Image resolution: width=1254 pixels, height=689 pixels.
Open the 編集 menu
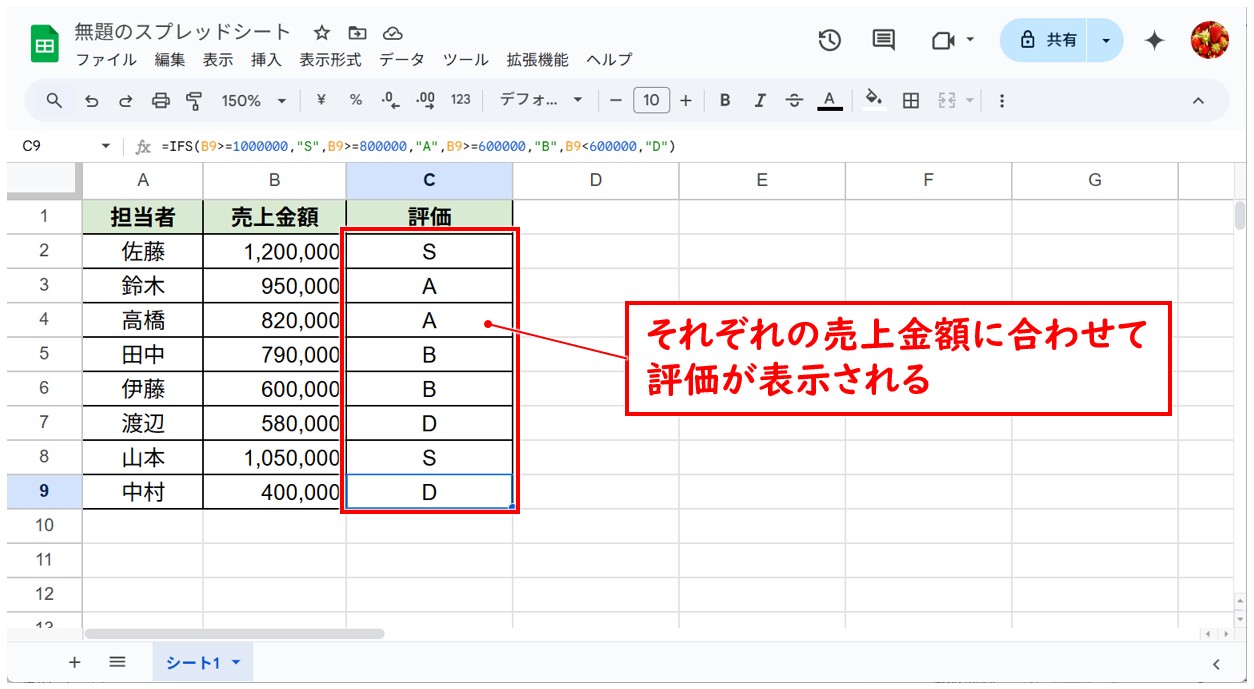coord(170,60)
